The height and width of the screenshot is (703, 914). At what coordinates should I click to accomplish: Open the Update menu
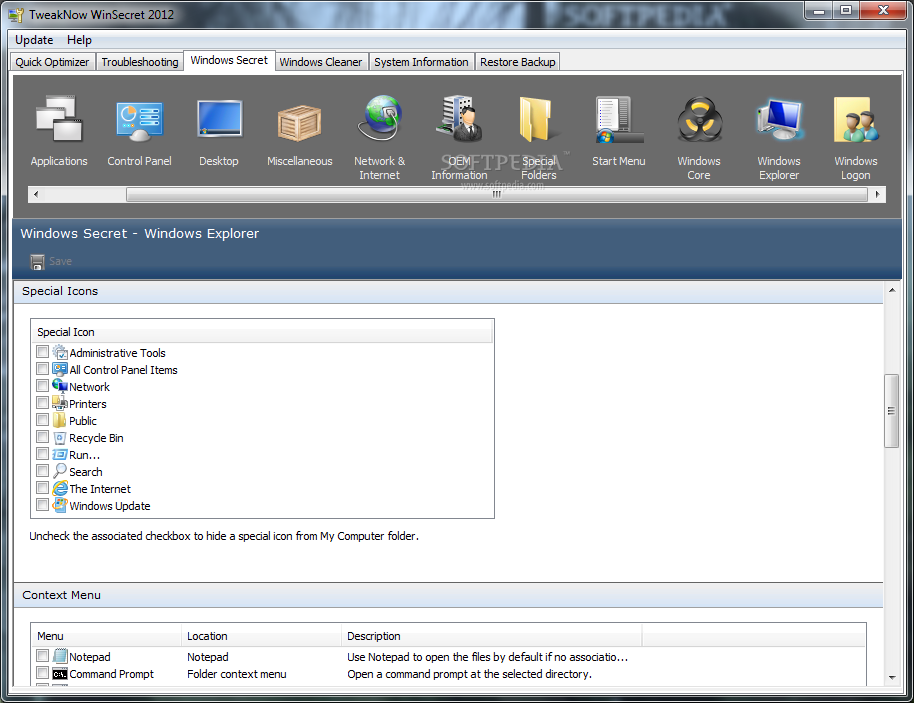coord(34,40)
